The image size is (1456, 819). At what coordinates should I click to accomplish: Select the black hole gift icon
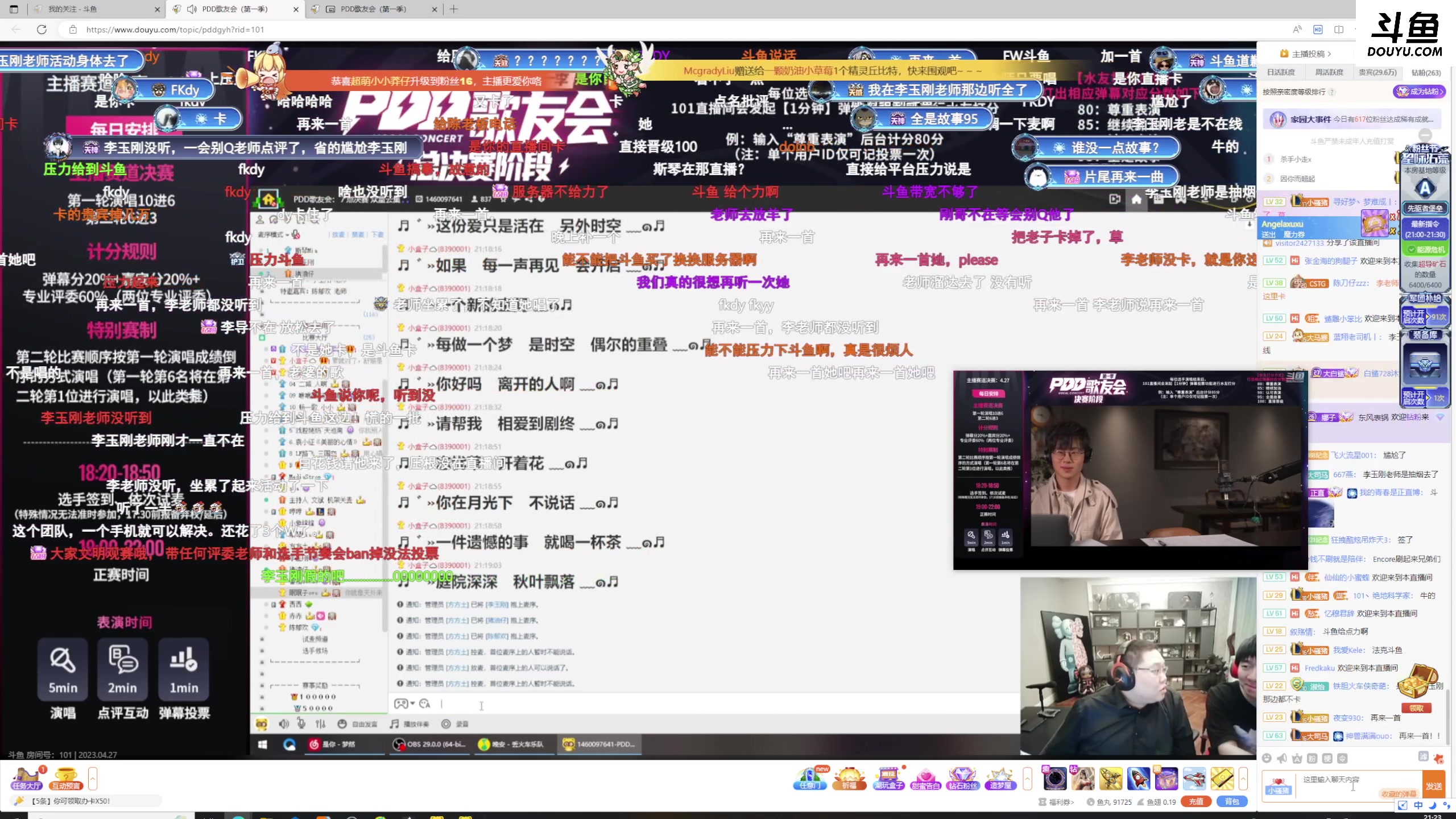(1054, 778)
